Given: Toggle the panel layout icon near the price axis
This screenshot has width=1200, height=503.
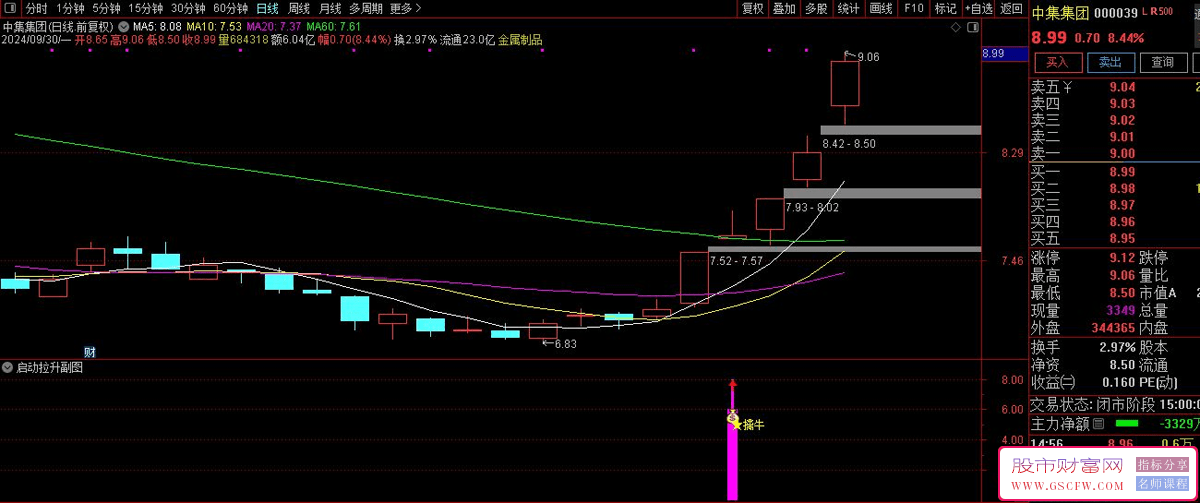Looking at the screenshot, I should [973, 29].
